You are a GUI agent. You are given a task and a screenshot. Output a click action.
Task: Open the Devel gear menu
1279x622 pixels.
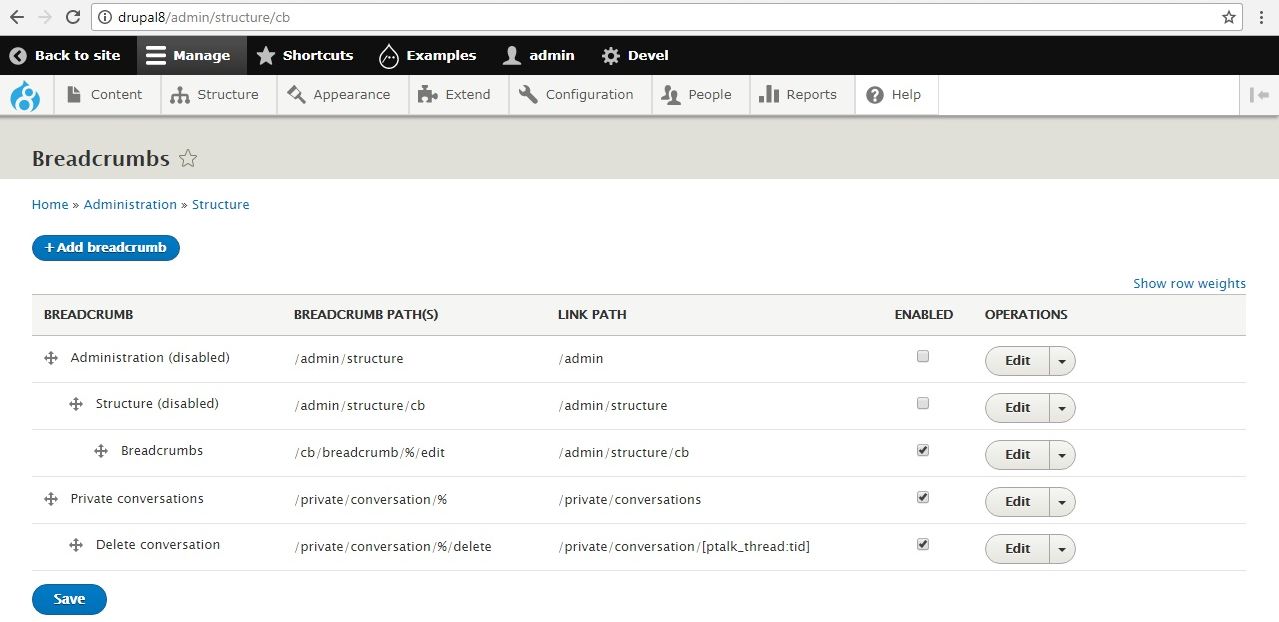(x=611, y=55)
